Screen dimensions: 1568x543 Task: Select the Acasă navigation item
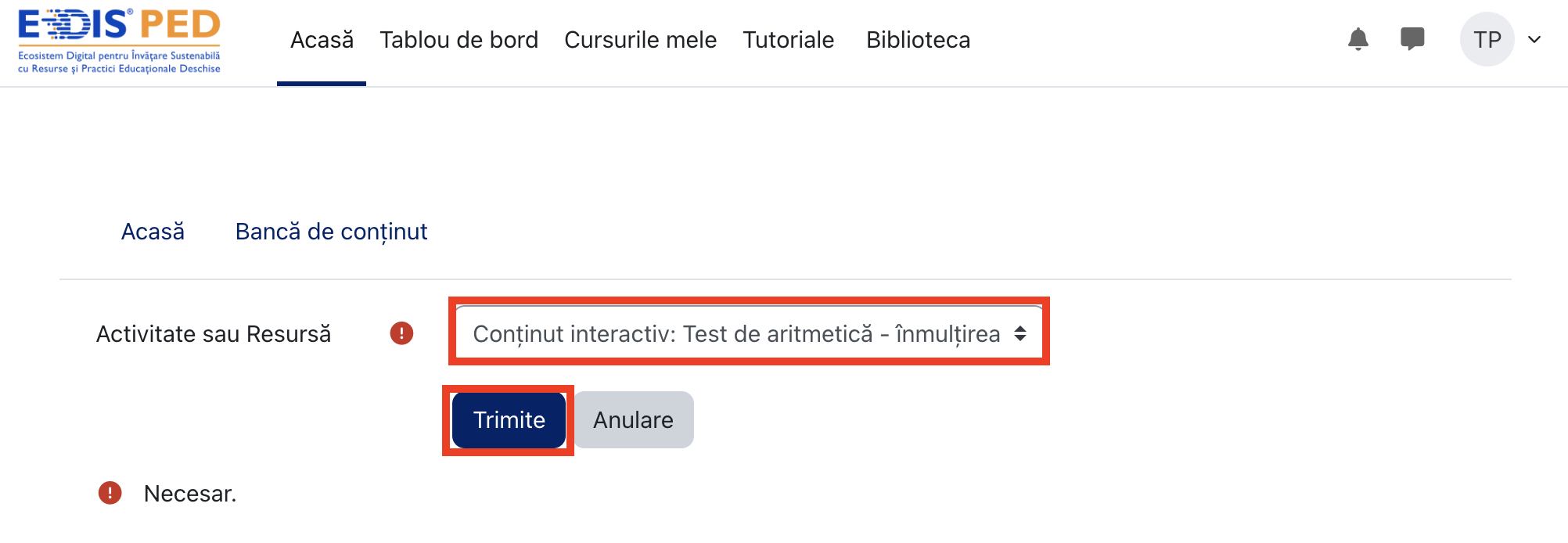click(x=322, y=39)
